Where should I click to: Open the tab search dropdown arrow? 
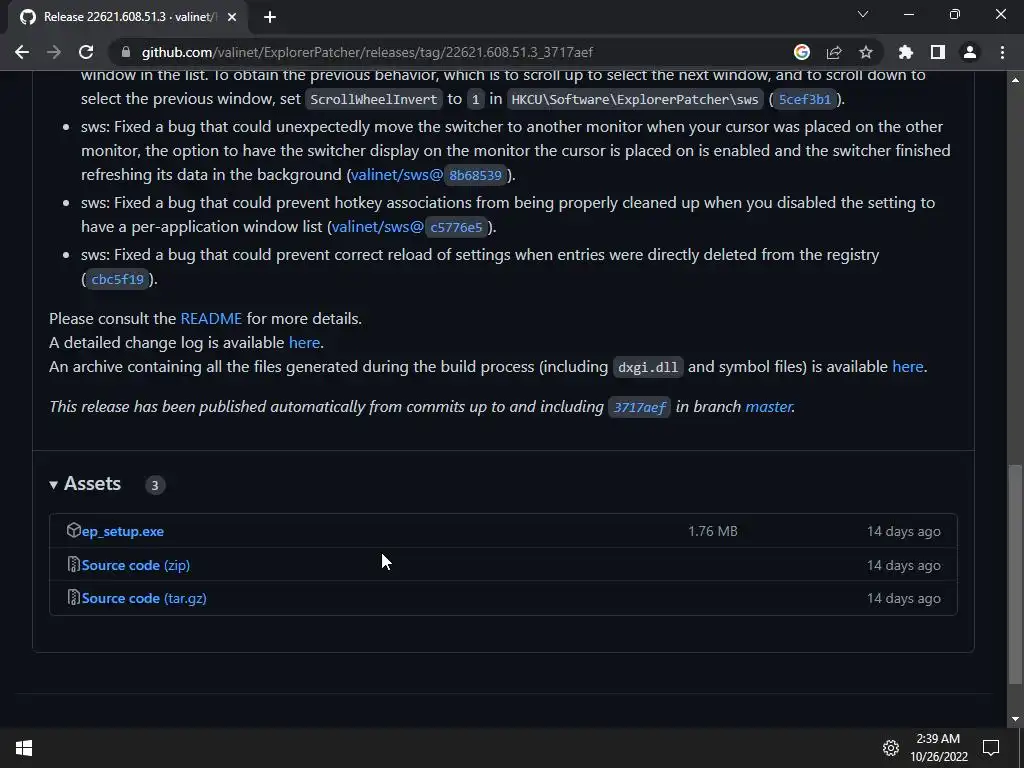(x=863, y=14)
